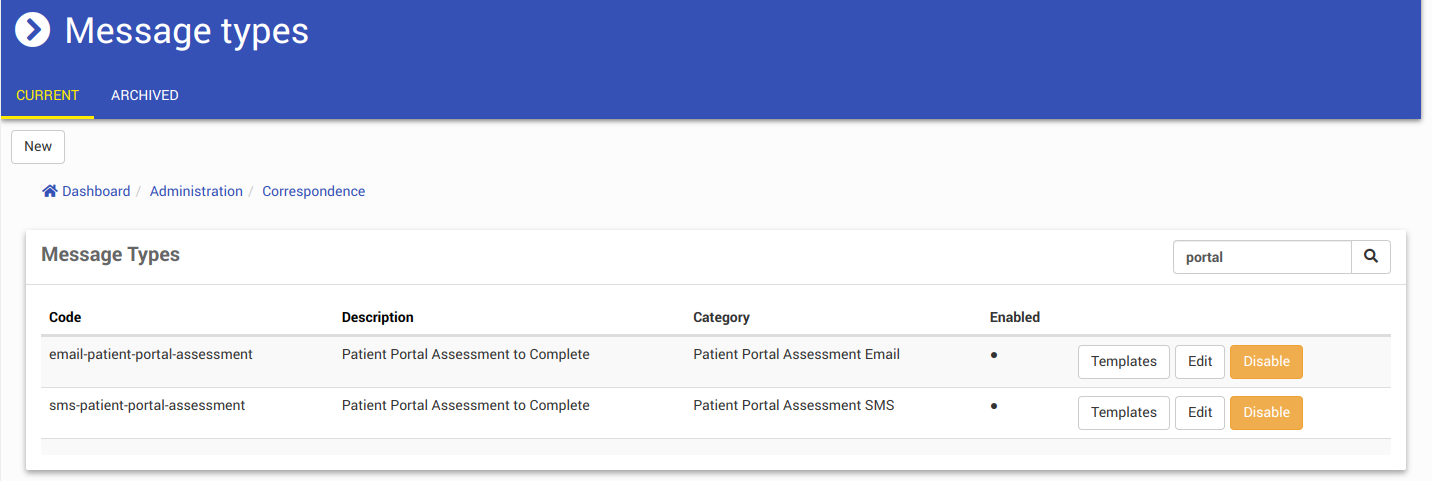The image size is (1432, 481).
Task: Click the magnifying glass search icon
Action: 1371,257
